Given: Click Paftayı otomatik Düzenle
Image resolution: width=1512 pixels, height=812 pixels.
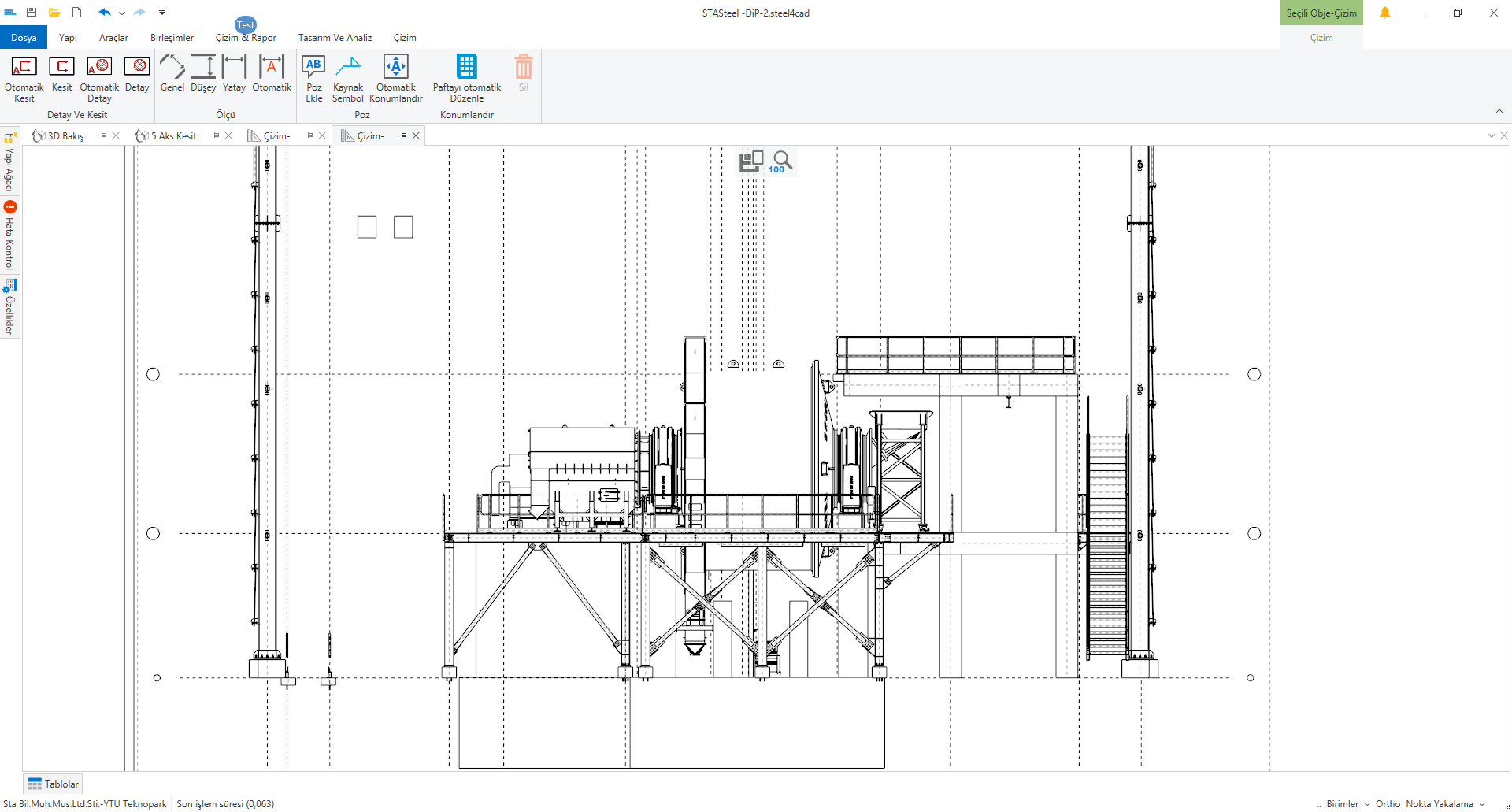Looking at the screenshot, I should pyautogui.click(x=466, y=77).
